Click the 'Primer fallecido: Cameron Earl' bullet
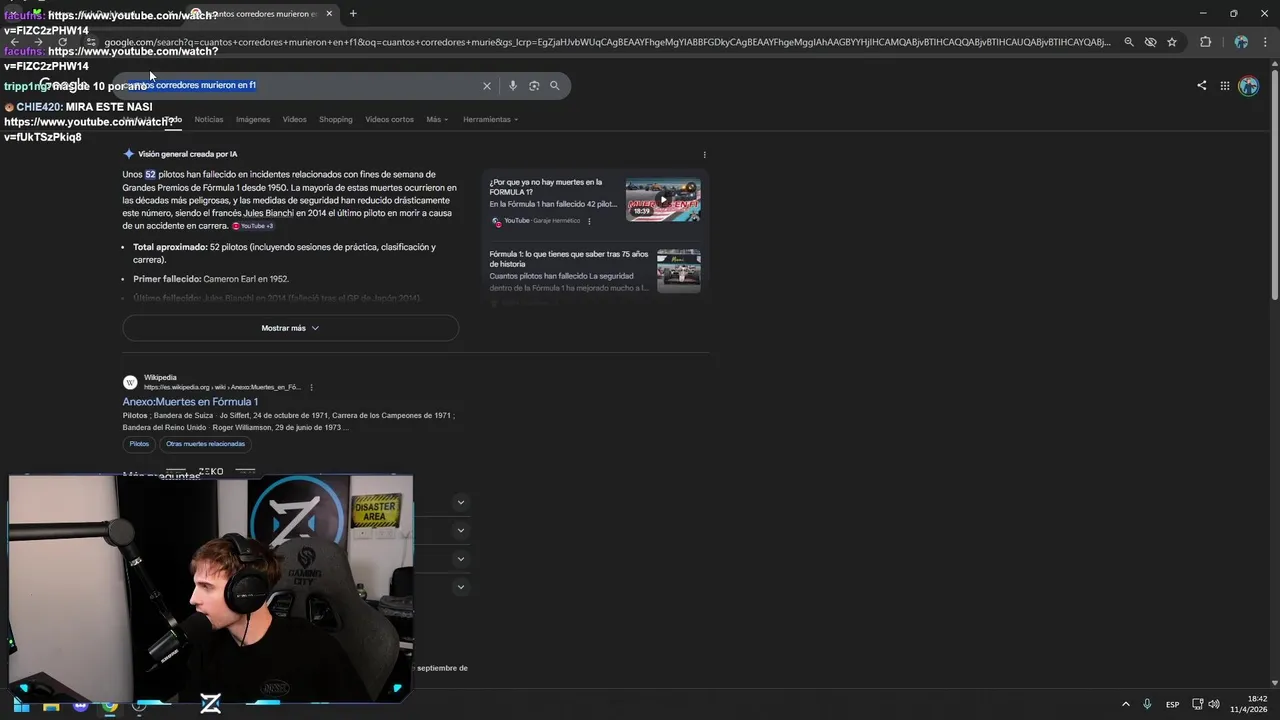The height and width of the screenshot is (720, 1280). pos(211,279)
